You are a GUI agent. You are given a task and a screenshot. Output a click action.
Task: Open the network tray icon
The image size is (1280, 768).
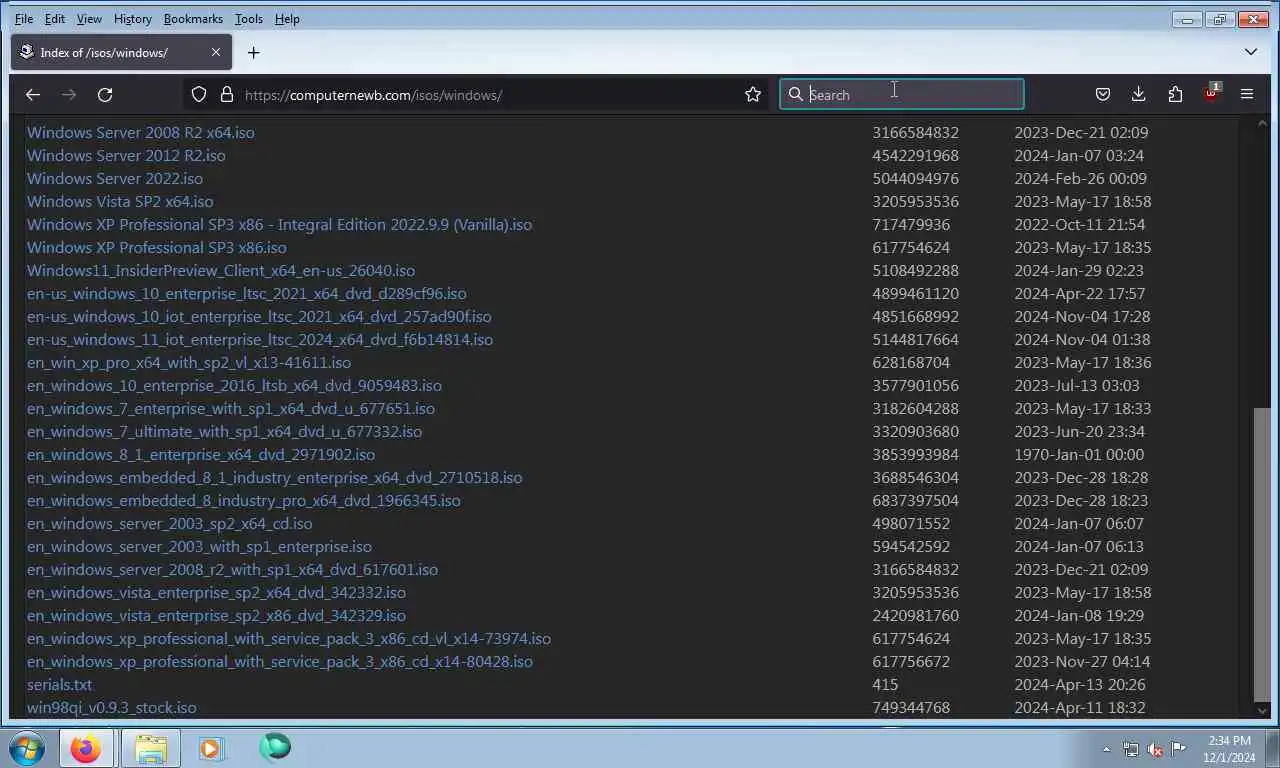pos(1131,749)
